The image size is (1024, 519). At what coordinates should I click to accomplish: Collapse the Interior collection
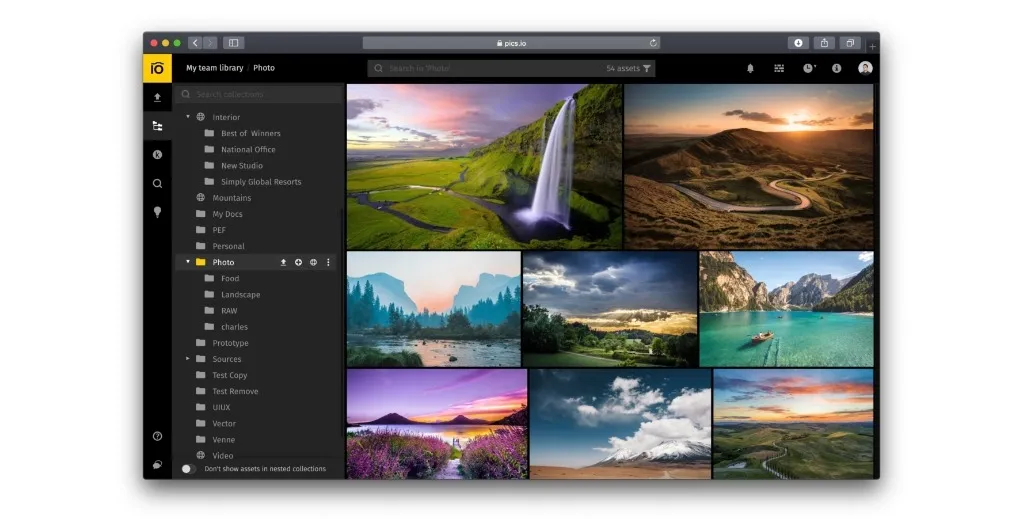point(187,117)
